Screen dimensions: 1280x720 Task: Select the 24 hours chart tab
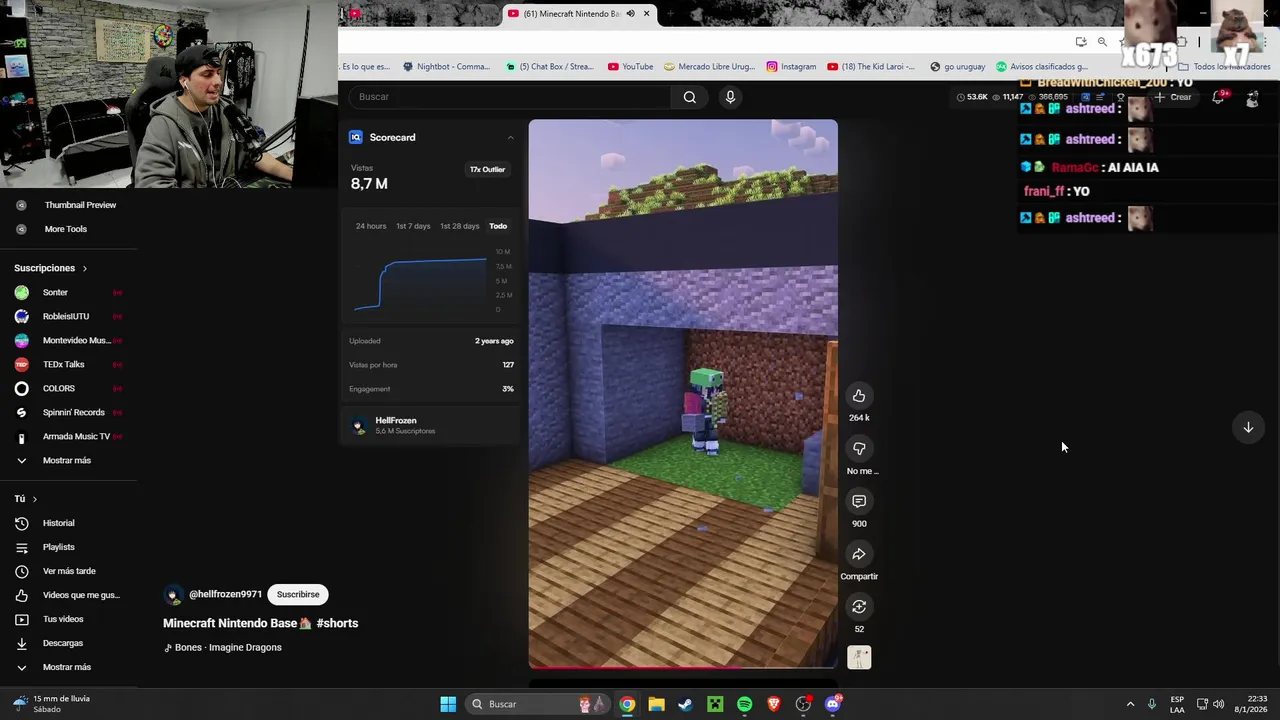click(371, 226)
